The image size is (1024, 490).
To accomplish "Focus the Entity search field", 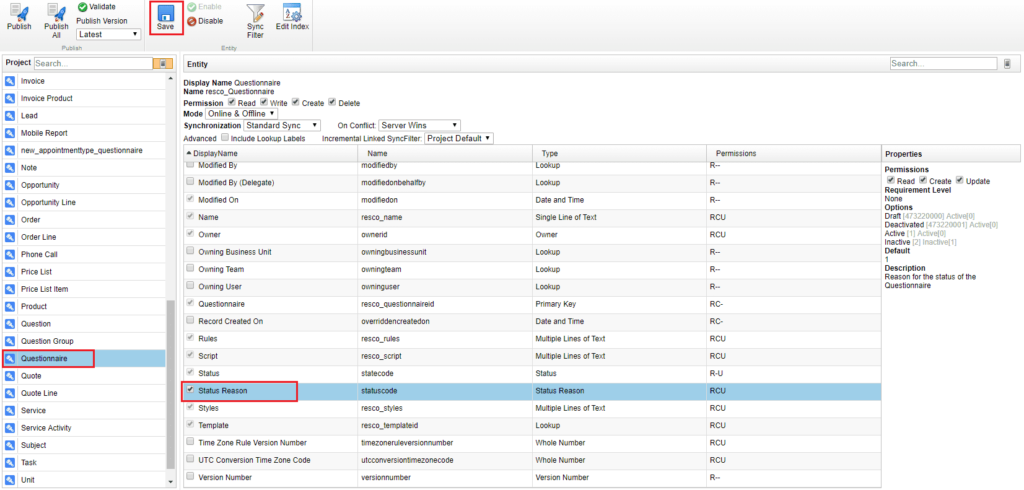I will tap(944, 63).
